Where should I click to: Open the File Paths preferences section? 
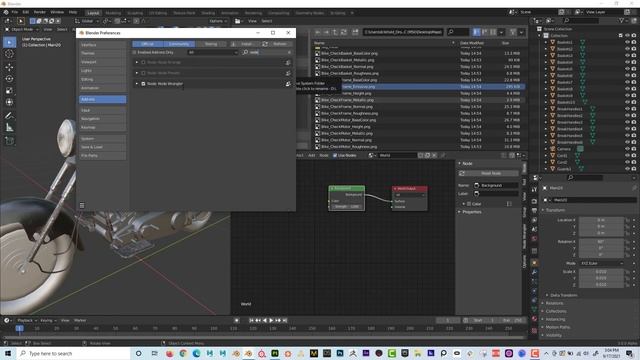click(102, 156)
